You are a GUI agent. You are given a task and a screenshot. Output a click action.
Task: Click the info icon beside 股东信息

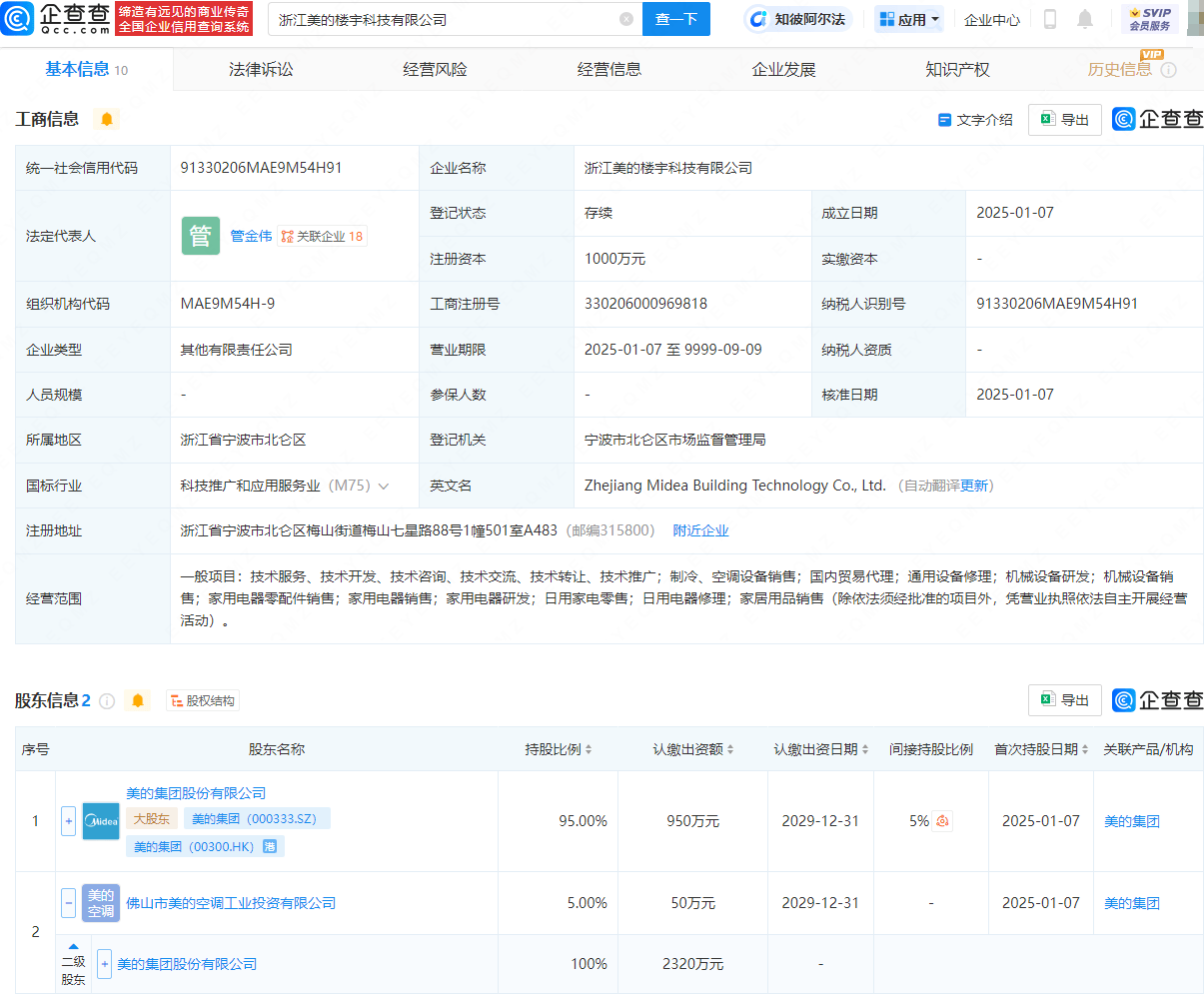107,701
